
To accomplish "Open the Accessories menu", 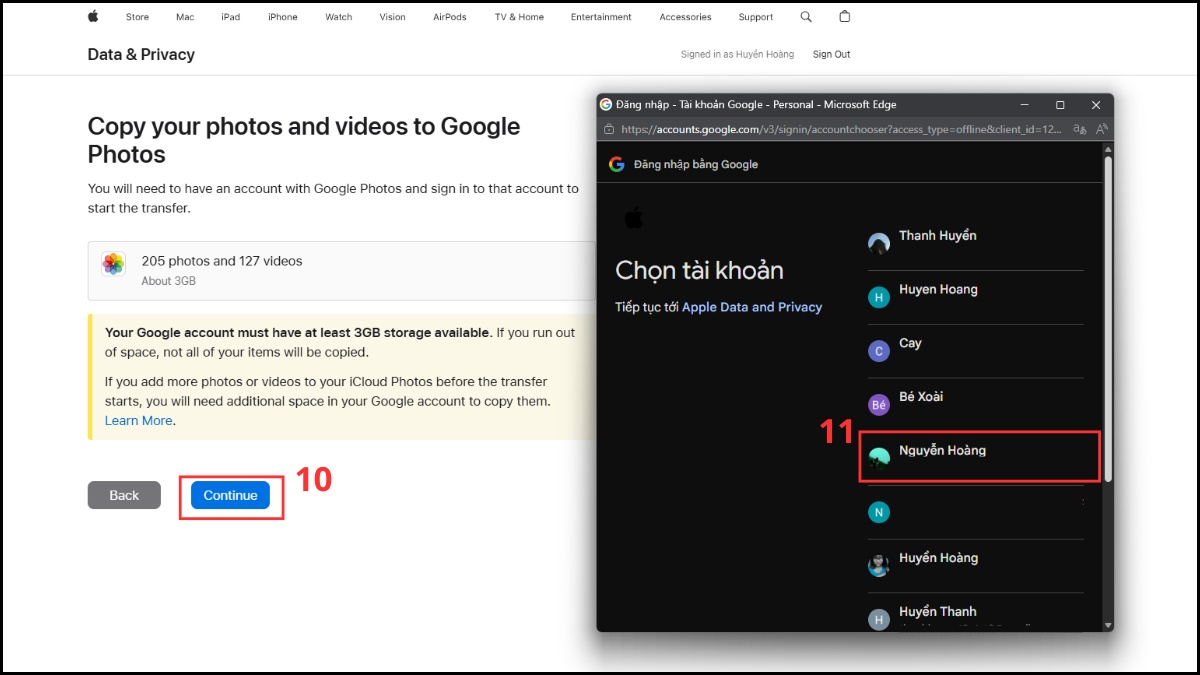I will [x=685, y=17].
